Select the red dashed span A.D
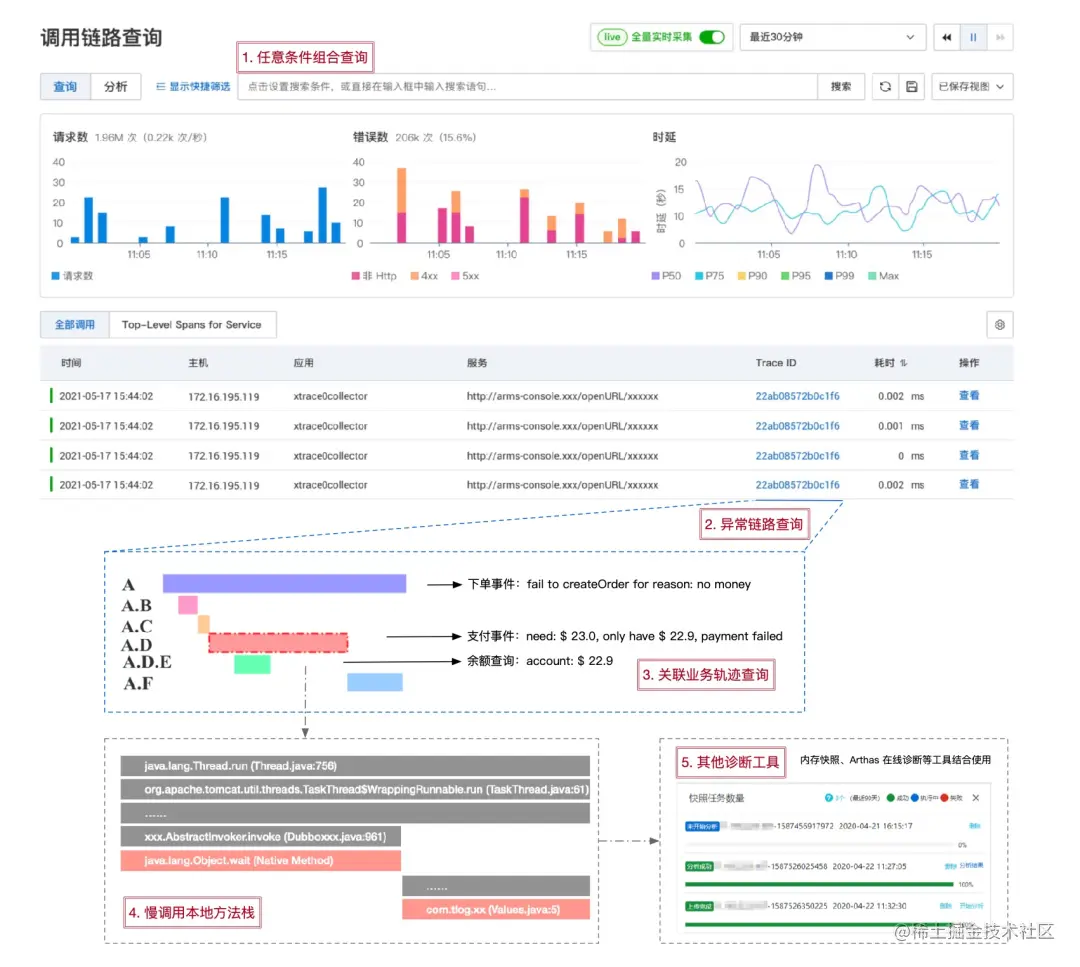The image size is (1080, 967). pyautogui.click(x=278, y=643)
